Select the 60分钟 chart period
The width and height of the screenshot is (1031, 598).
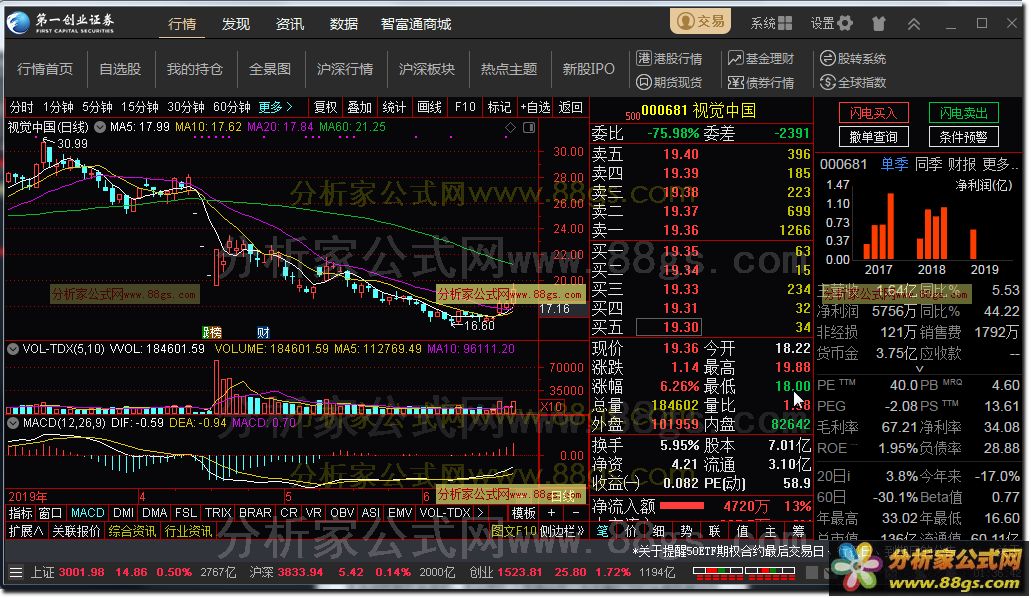point(232,107)
